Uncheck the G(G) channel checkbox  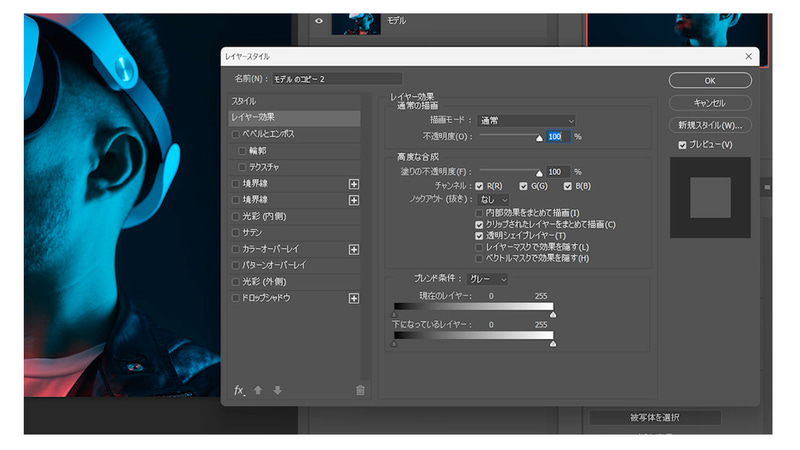point(523,186)
